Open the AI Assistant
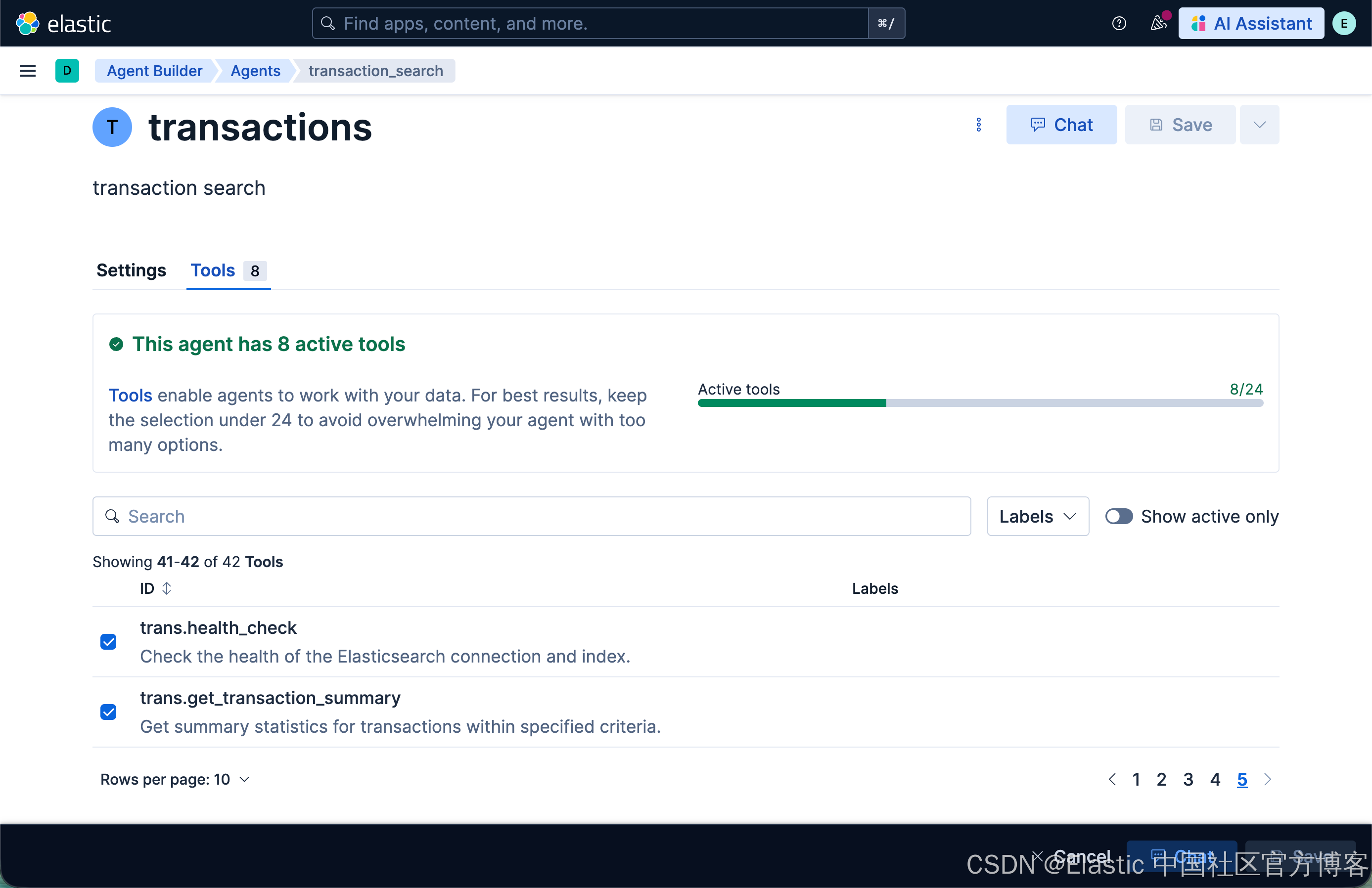 [1251, 24]
